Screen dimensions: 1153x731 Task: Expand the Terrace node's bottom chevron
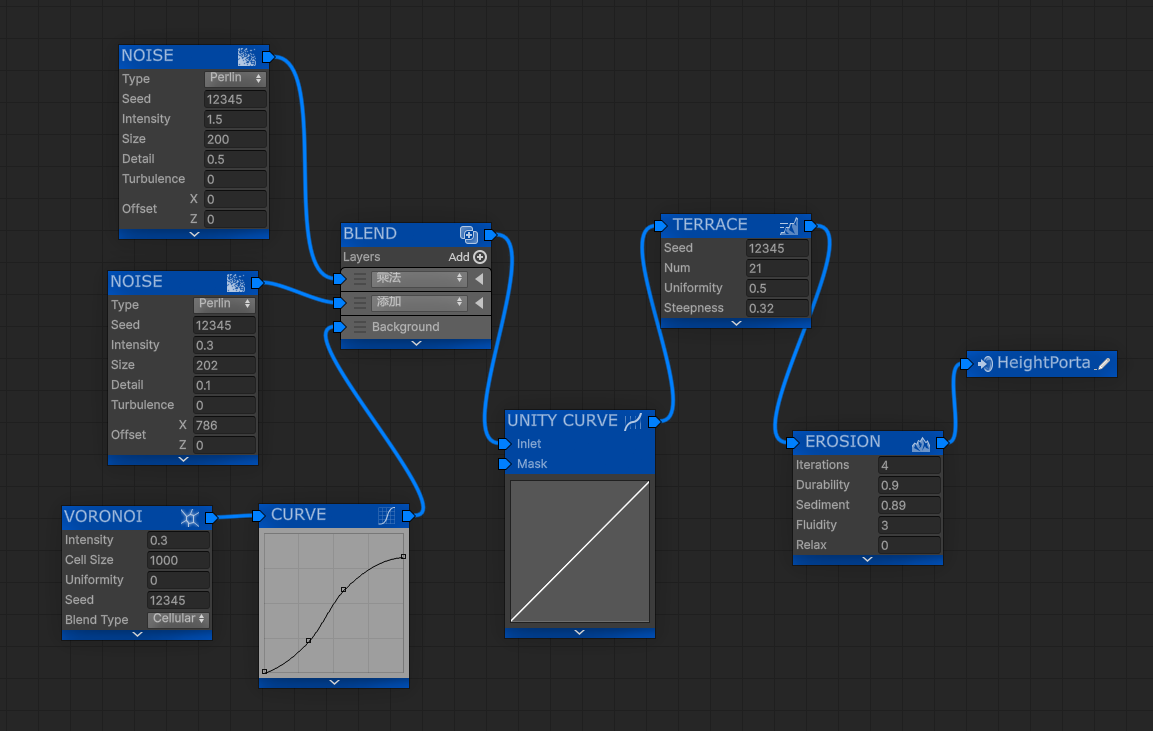pyautogui.click(x=736, y=323)
